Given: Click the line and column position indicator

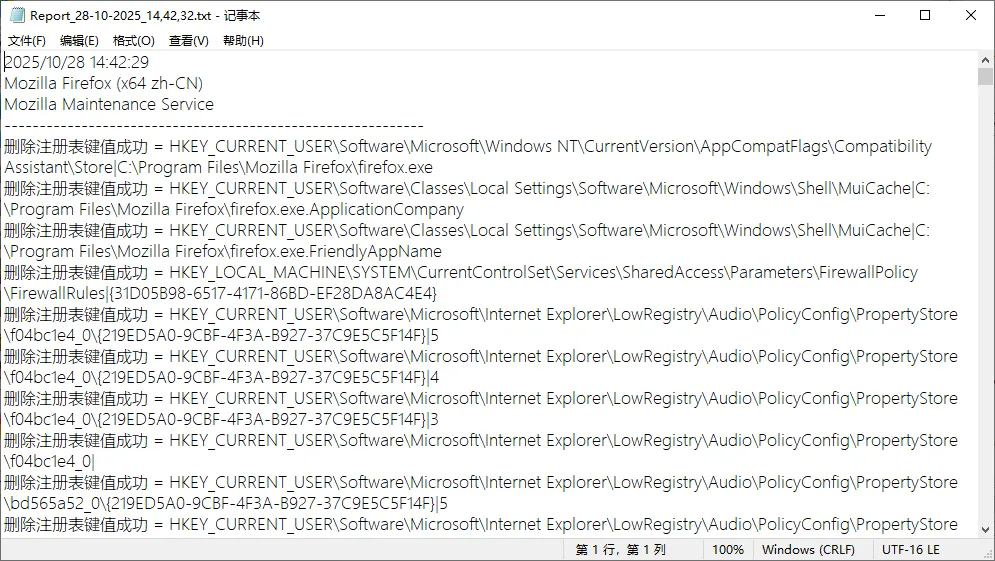Looking at the screenshot, I should (620, 549).
